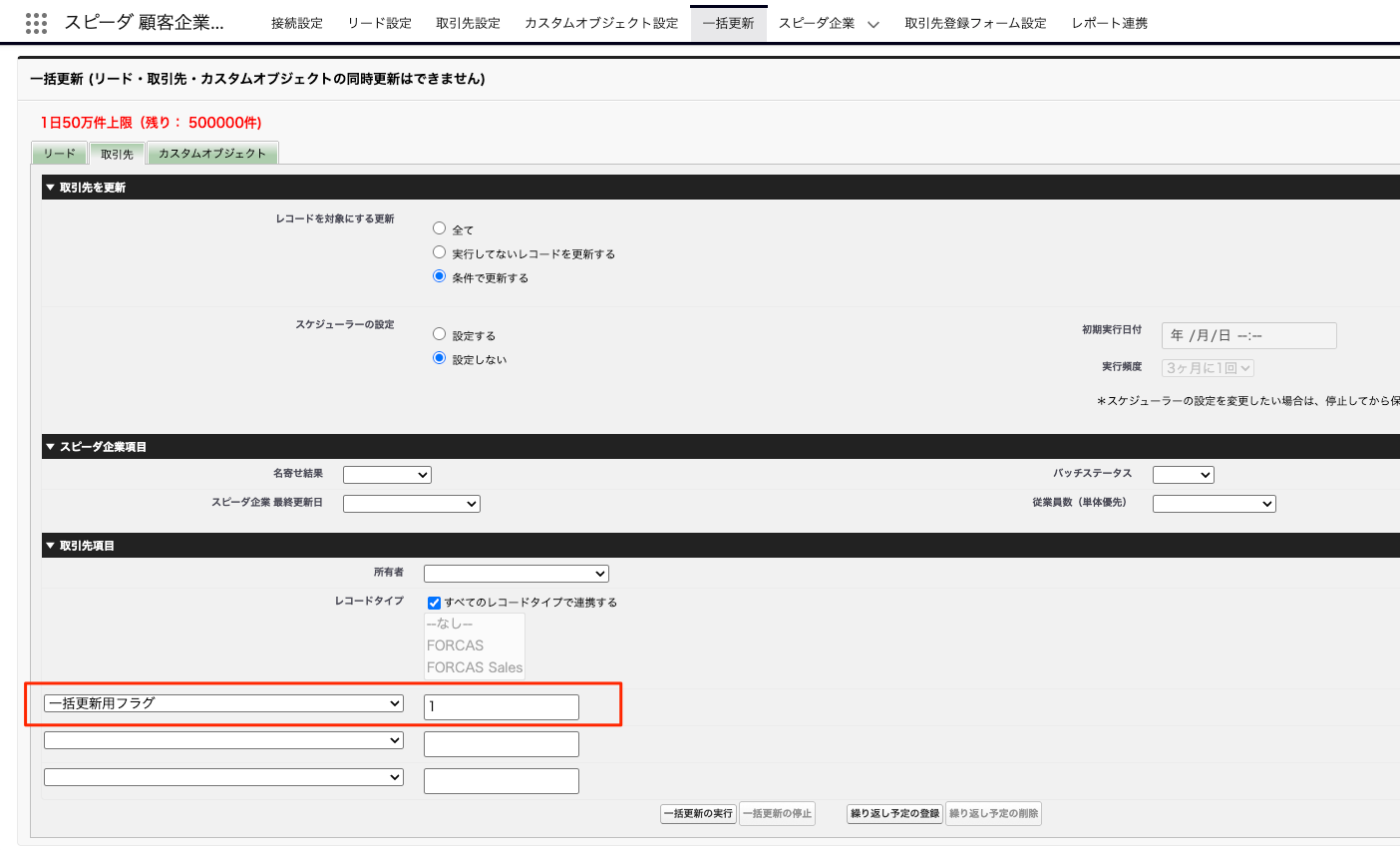Open the 一括更新用フラグ field dropdown
This screenshot has width=1400, height=850.
223,703
